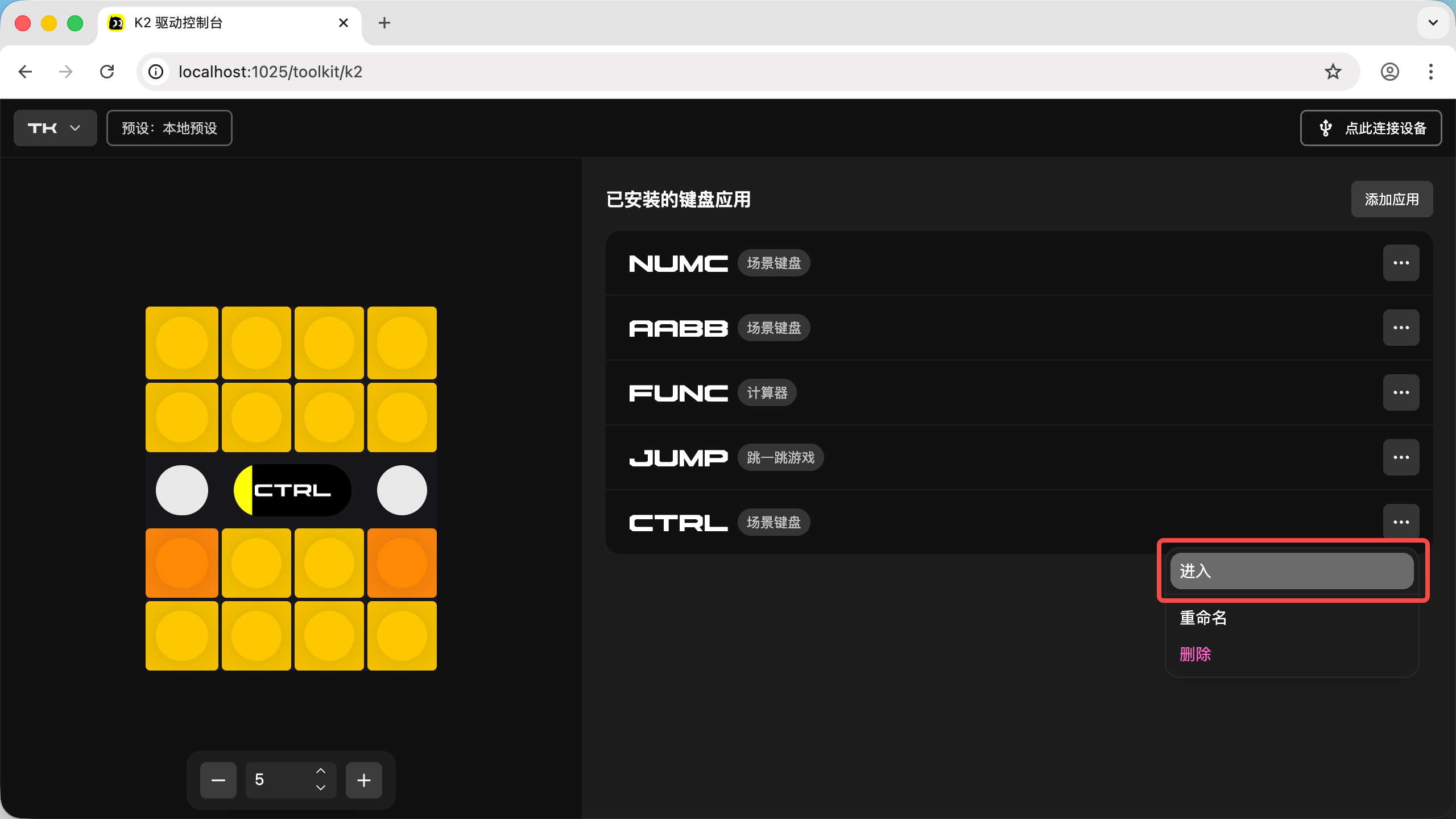Choose 重命名 from the context menu

point(1203,618)
